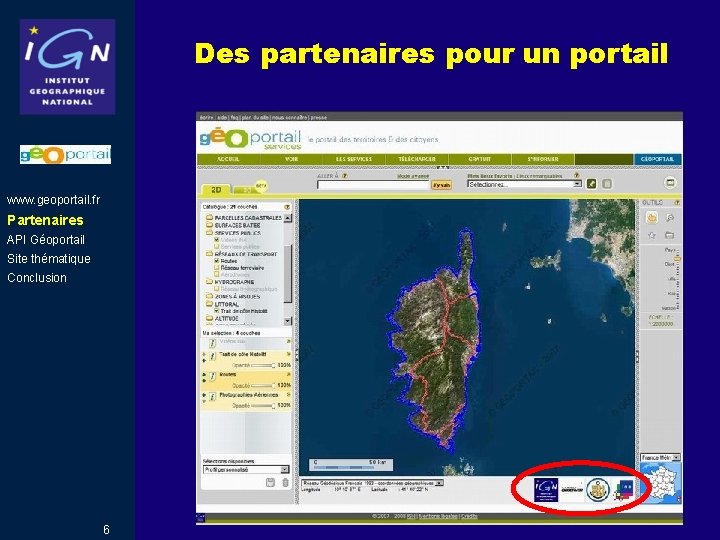Open help icon in Catalogue header

tap(287, 207)
